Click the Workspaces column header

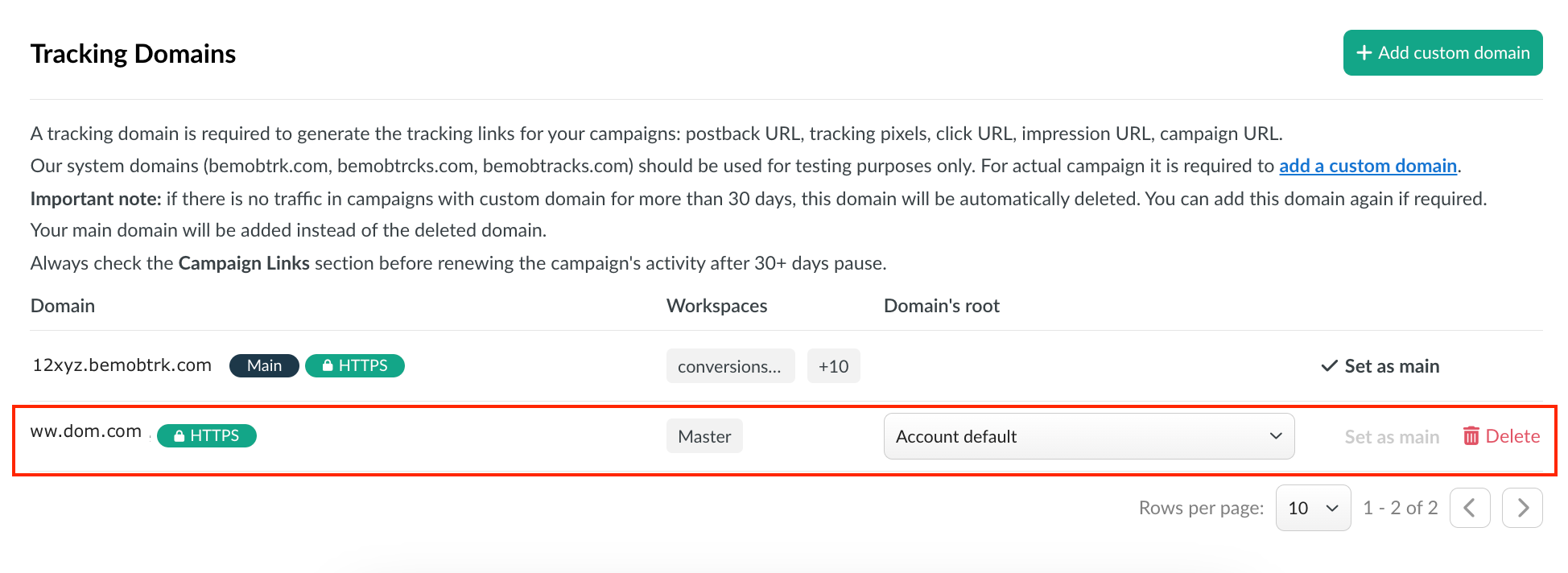(717, 306)
